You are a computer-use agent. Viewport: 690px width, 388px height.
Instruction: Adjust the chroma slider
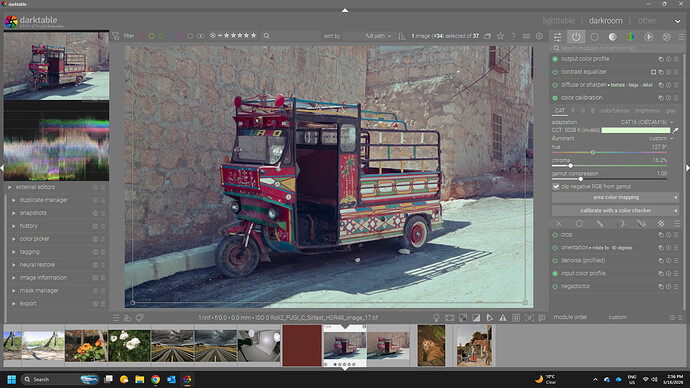609,165
